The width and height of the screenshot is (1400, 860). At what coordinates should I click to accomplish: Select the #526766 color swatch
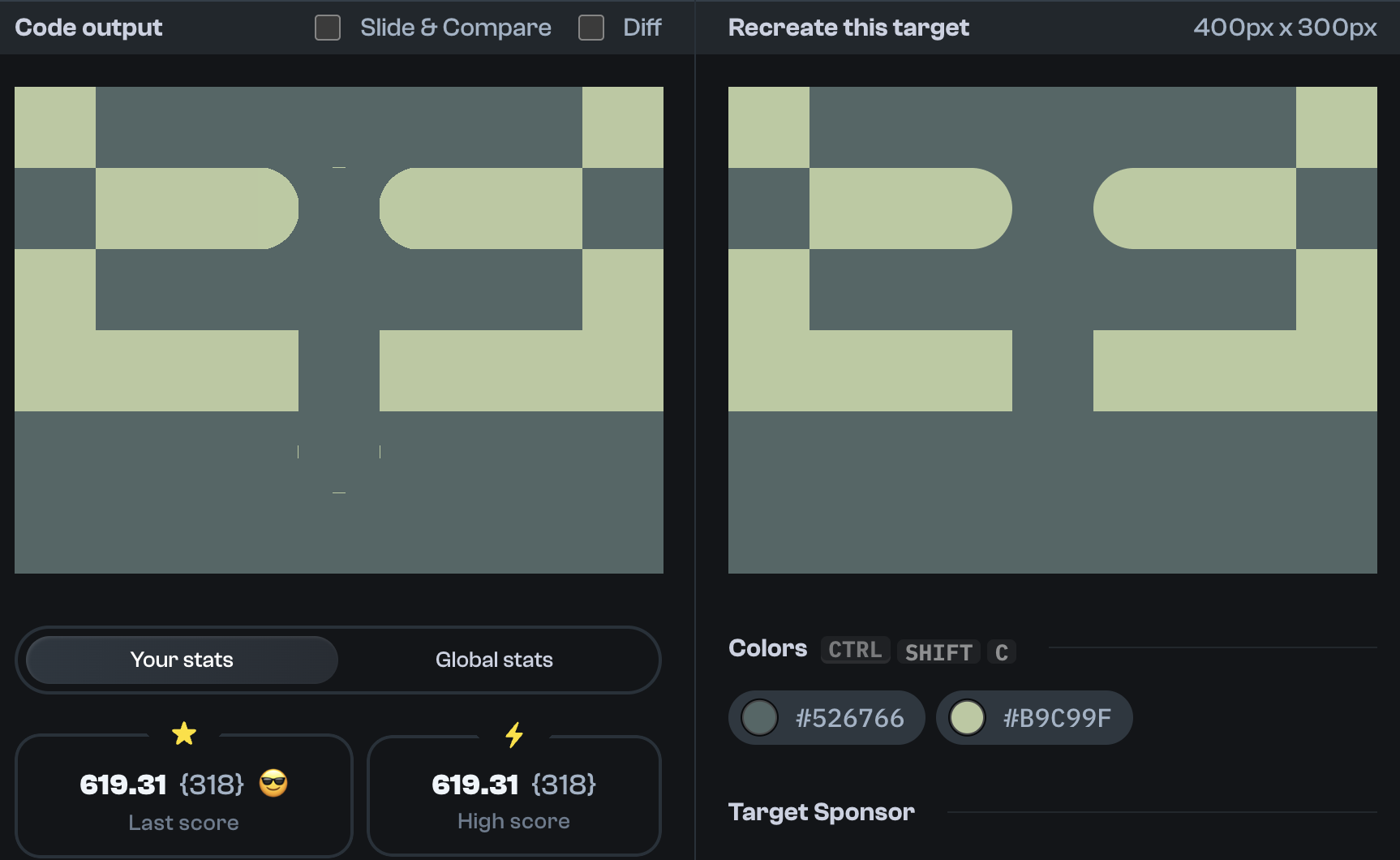tap(826, 717)
